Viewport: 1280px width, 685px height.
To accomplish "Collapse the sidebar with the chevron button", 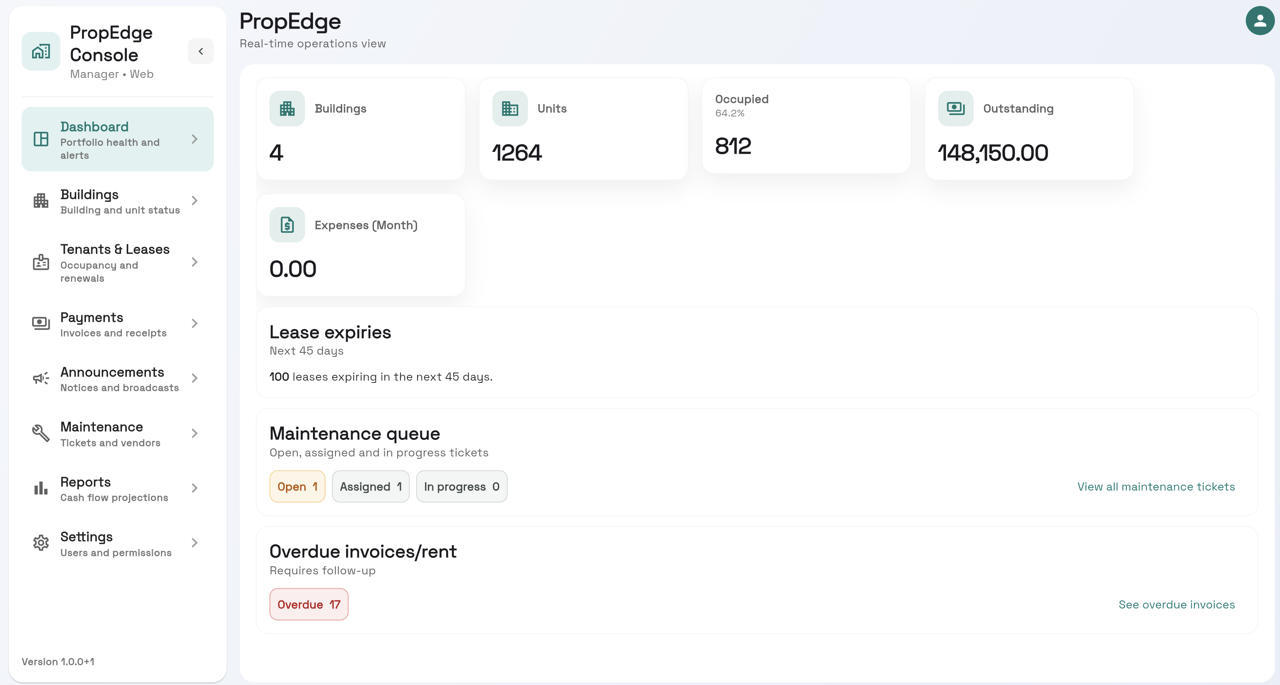I will [x=200, y=50].
